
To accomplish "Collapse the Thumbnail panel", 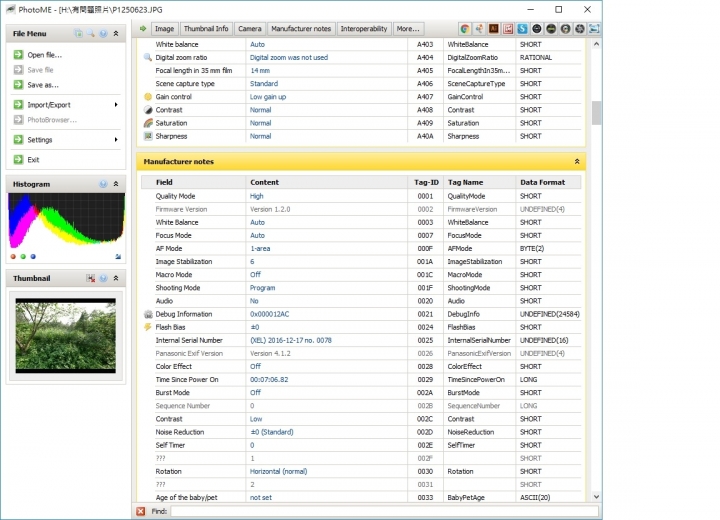I will (116, 278).
